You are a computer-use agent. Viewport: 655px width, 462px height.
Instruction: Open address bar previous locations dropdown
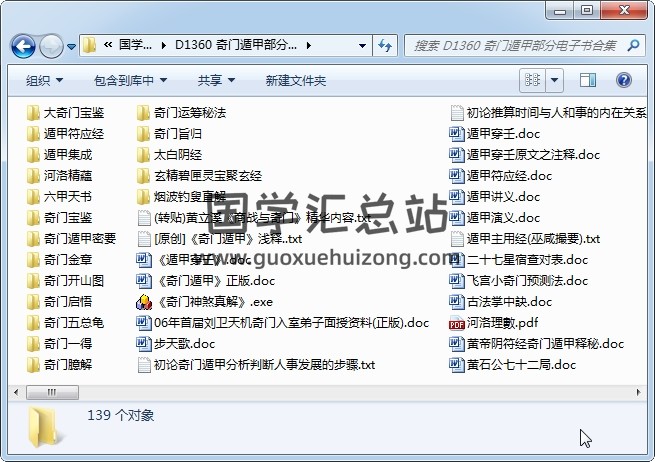pyautogui.click(x=362, y=46)
